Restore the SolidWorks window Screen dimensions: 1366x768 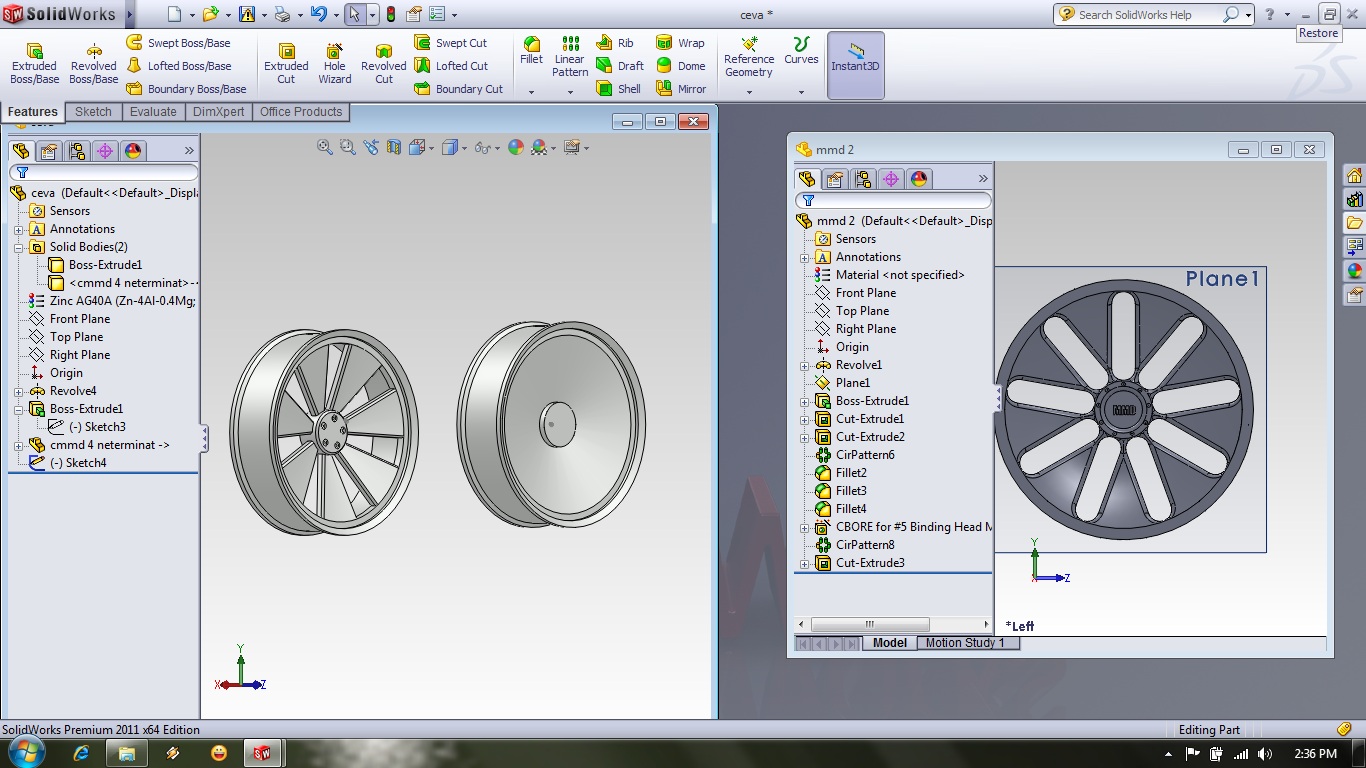1329,14
